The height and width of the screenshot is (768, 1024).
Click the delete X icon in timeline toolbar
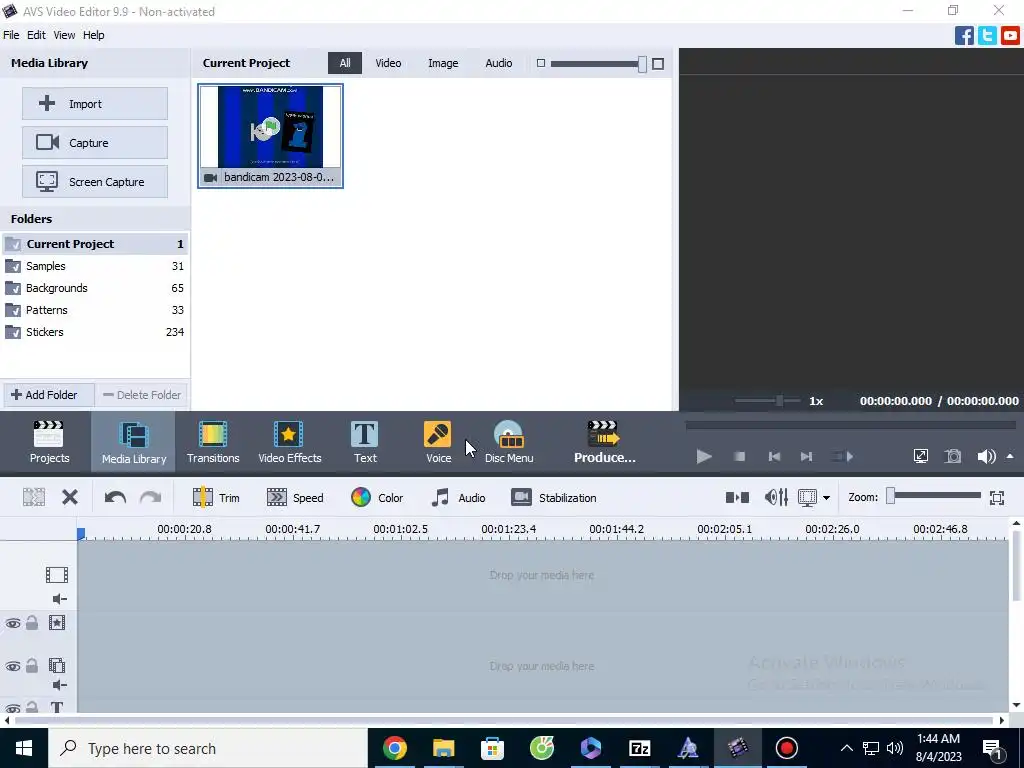(70, 498)
